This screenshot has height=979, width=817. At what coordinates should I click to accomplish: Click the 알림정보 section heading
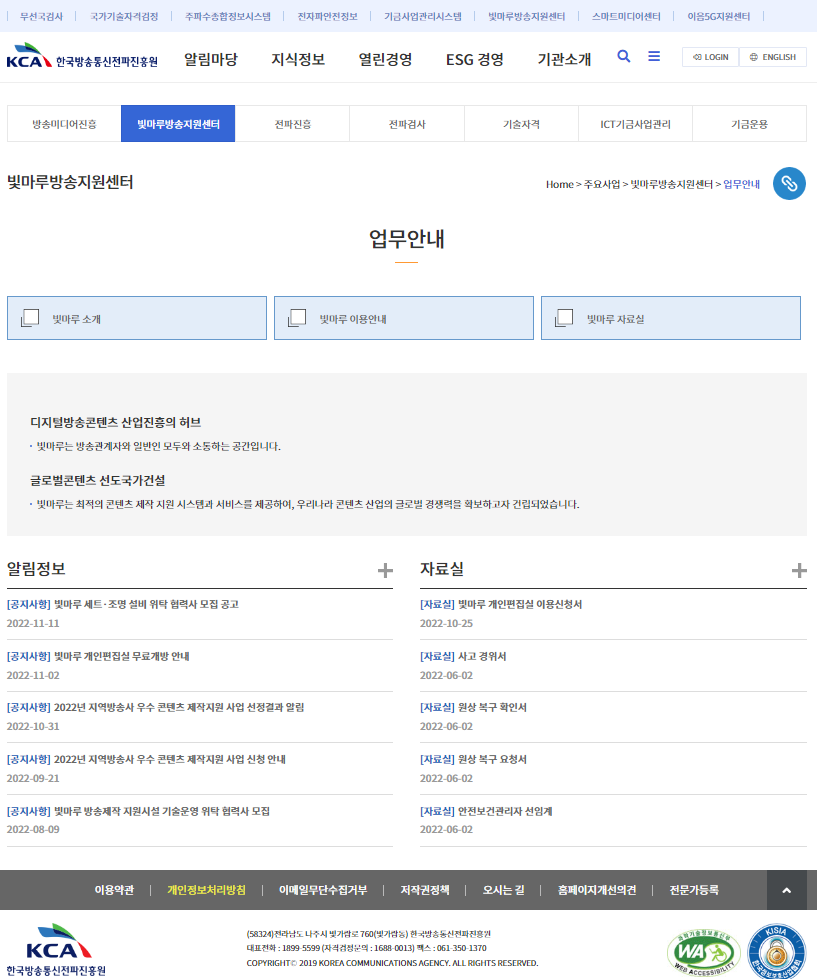tap(36, 569)
